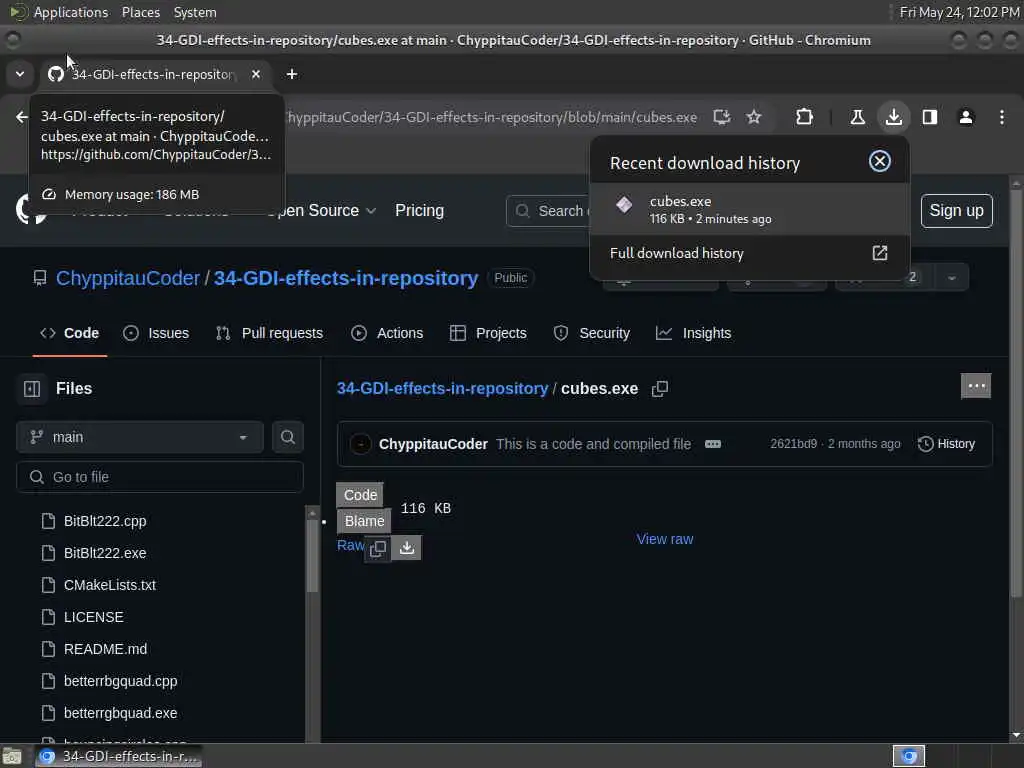Select the Code view button
Viewport: 1024px width, 768px height.
pyautogui.click(x=360, y=495)
